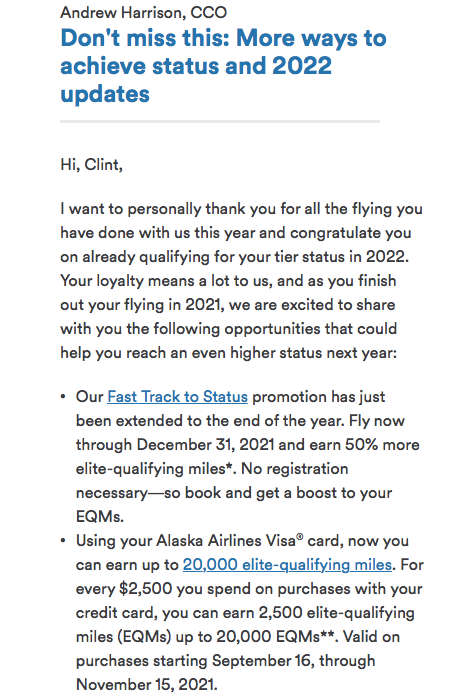Click the "EQMs." word ending first bullet
This screenshot has width=470, height=699.
(x=100, y=517)
